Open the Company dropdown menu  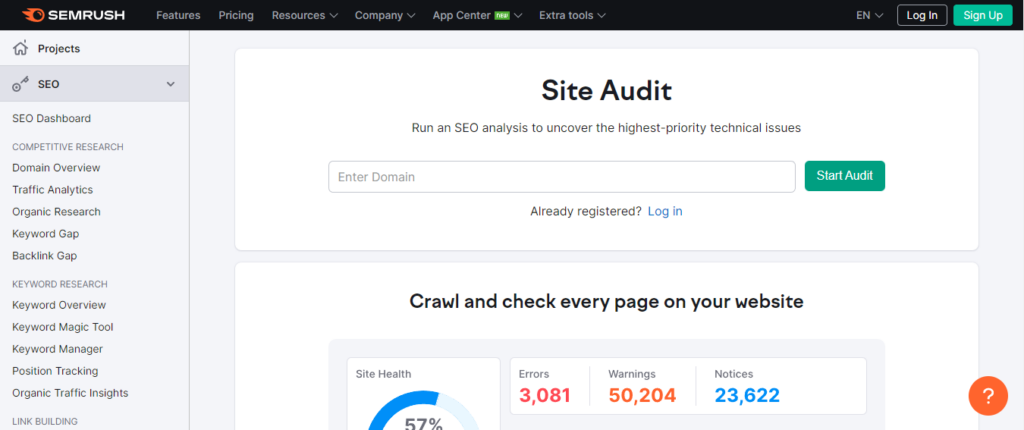[x=385, y=15]
